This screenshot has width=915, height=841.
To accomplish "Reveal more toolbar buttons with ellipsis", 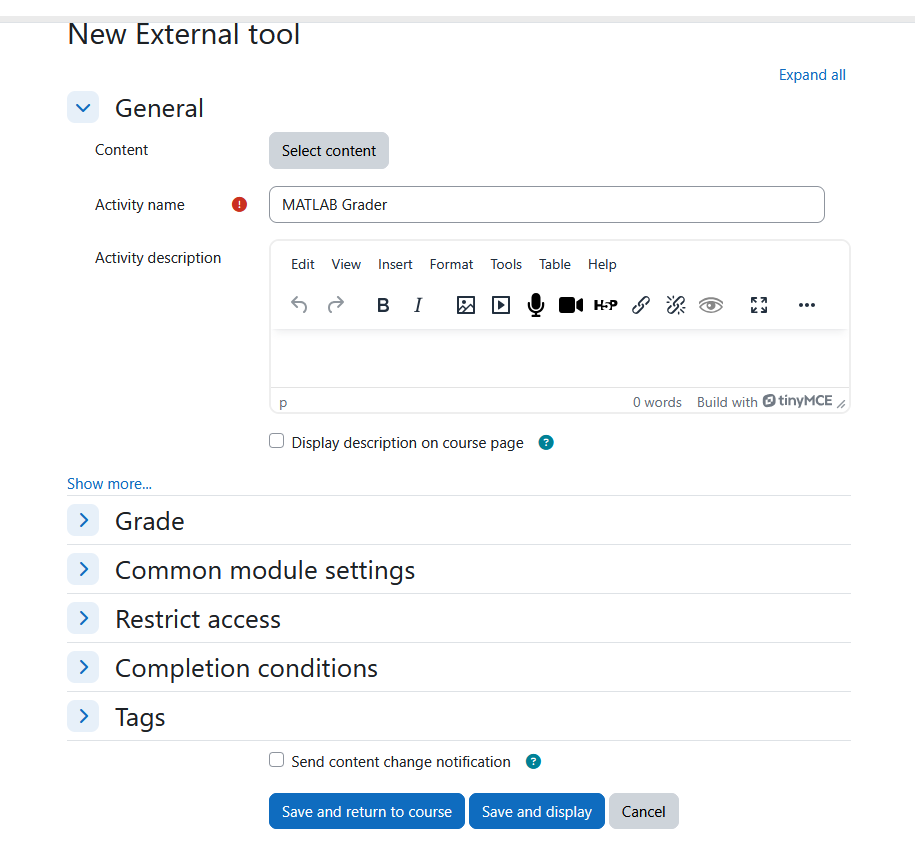I will (806, 305).
